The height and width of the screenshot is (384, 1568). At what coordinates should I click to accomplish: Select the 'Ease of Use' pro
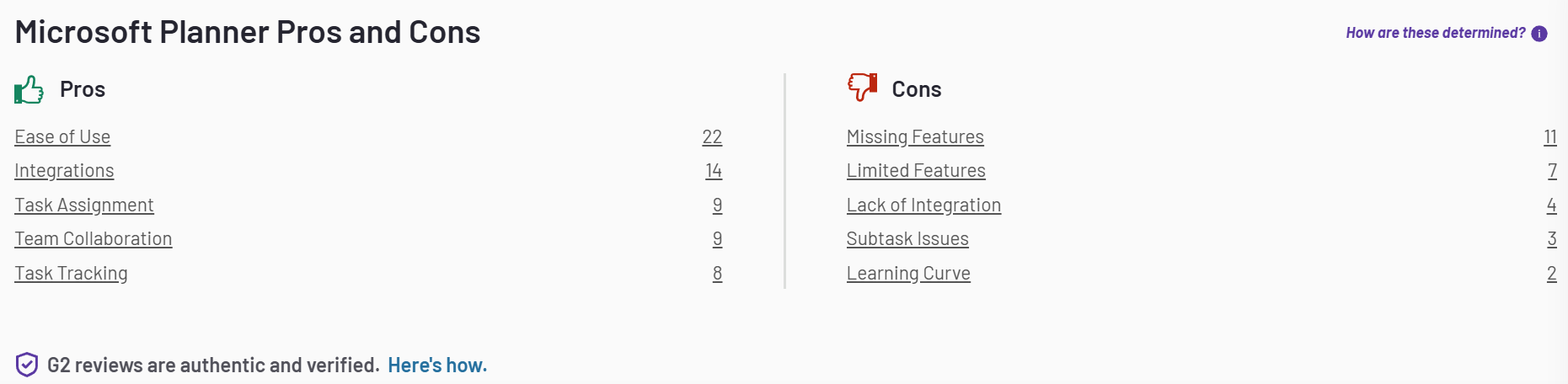click(x=62, y=136)
